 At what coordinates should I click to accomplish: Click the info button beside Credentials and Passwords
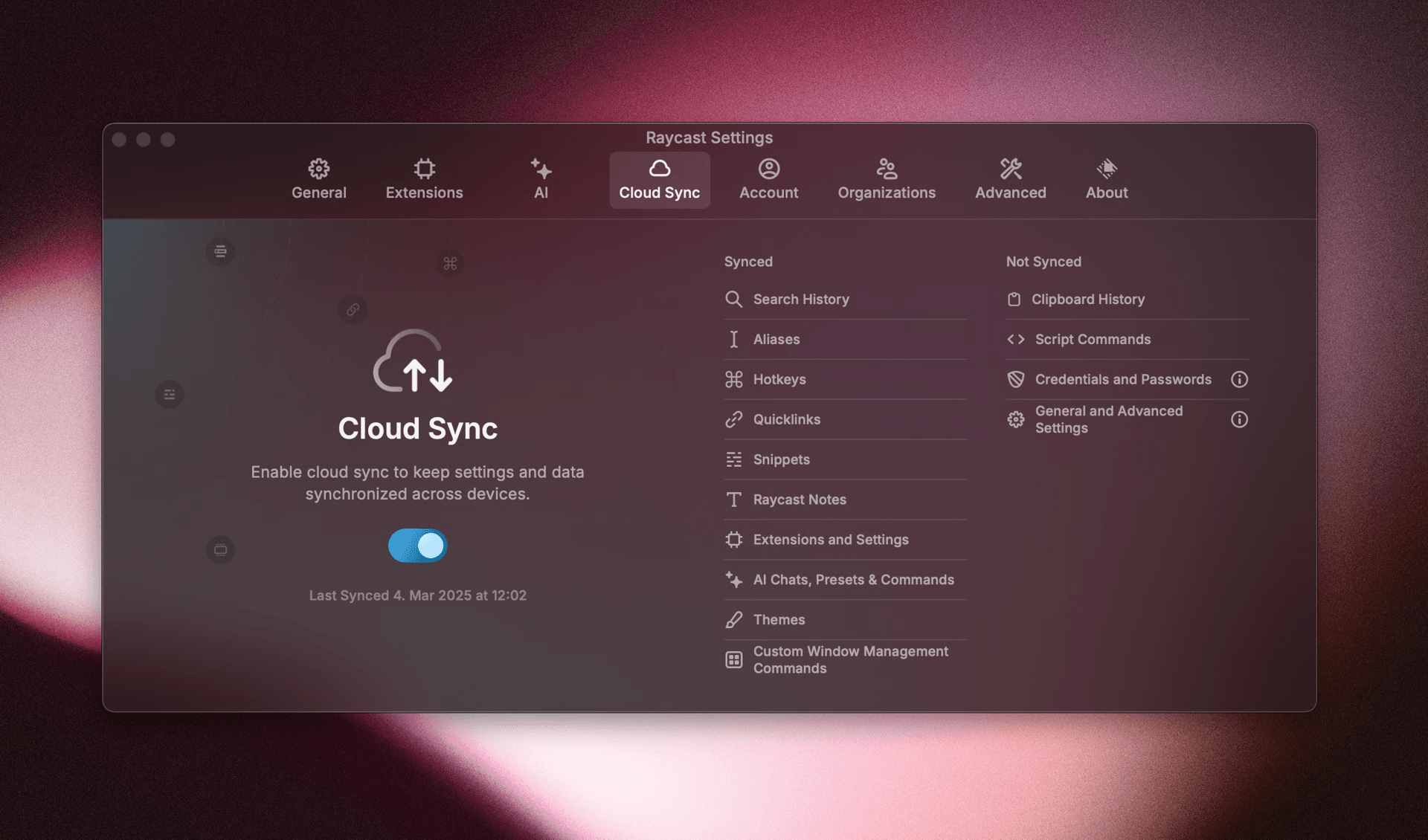coord(1239,379)
